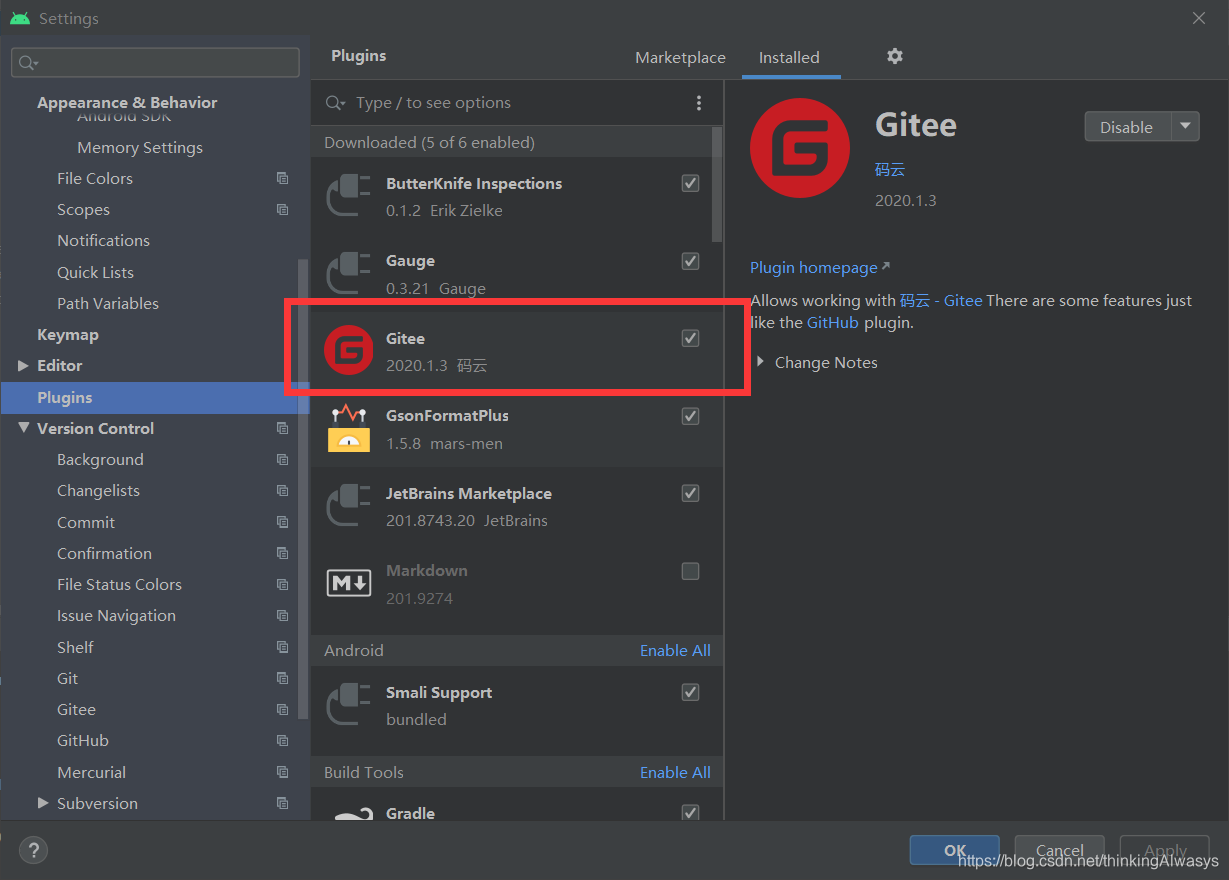The image size is (1229, 880).
Task: Click the help question mark button
Action: pyautogui.click(x=33, y=850)
